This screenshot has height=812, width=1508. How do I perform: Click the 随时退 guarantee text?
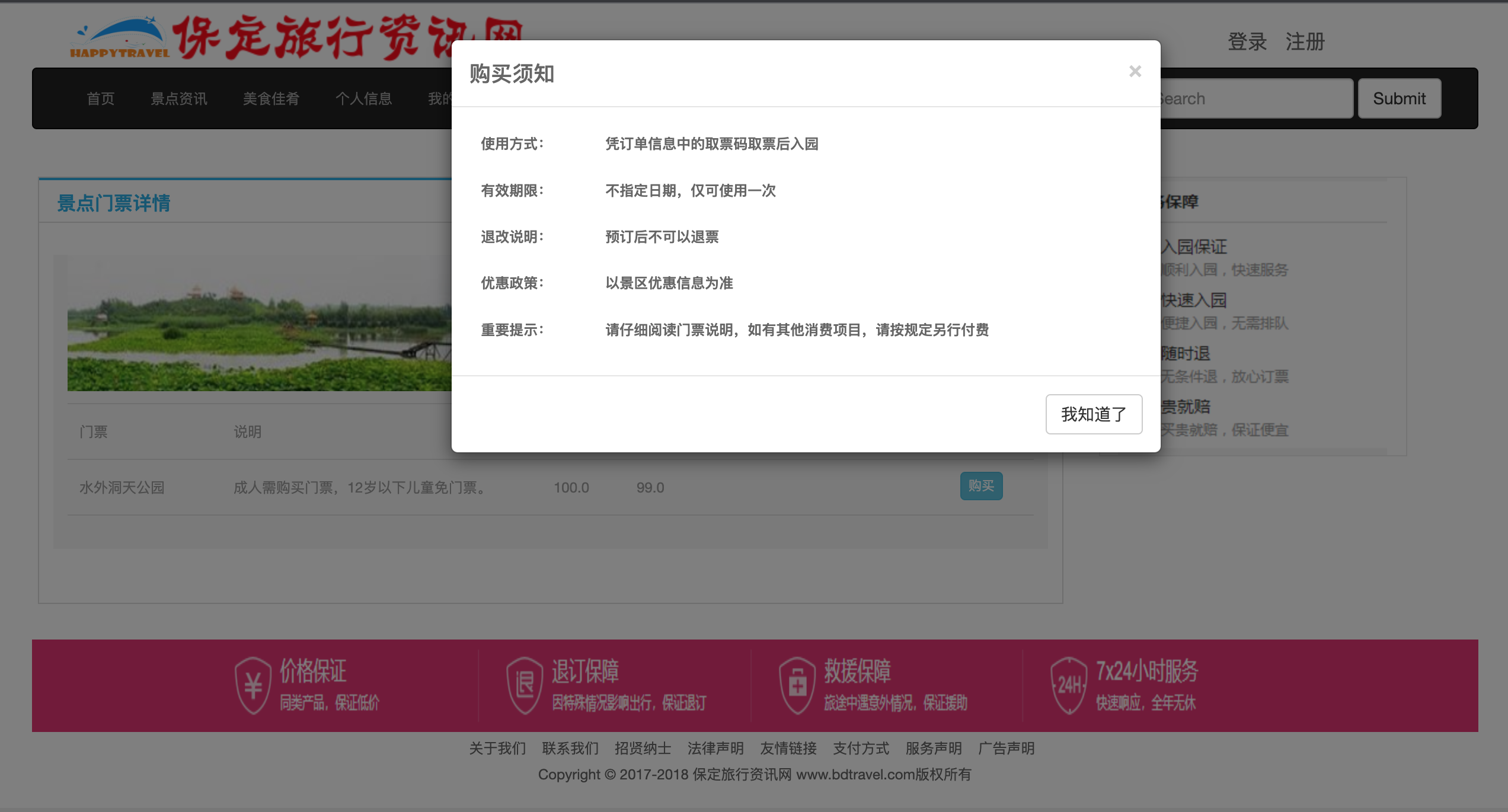1186,353
